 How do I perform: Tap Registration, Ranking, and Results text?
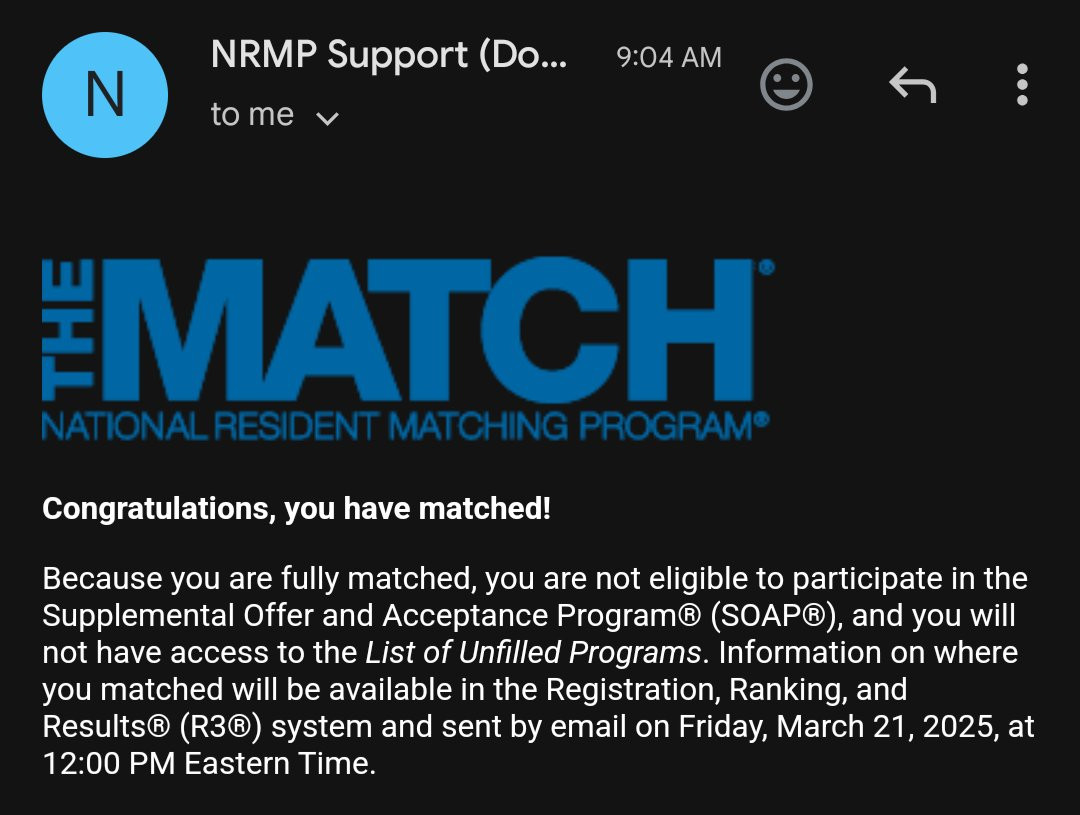(475, 708)
